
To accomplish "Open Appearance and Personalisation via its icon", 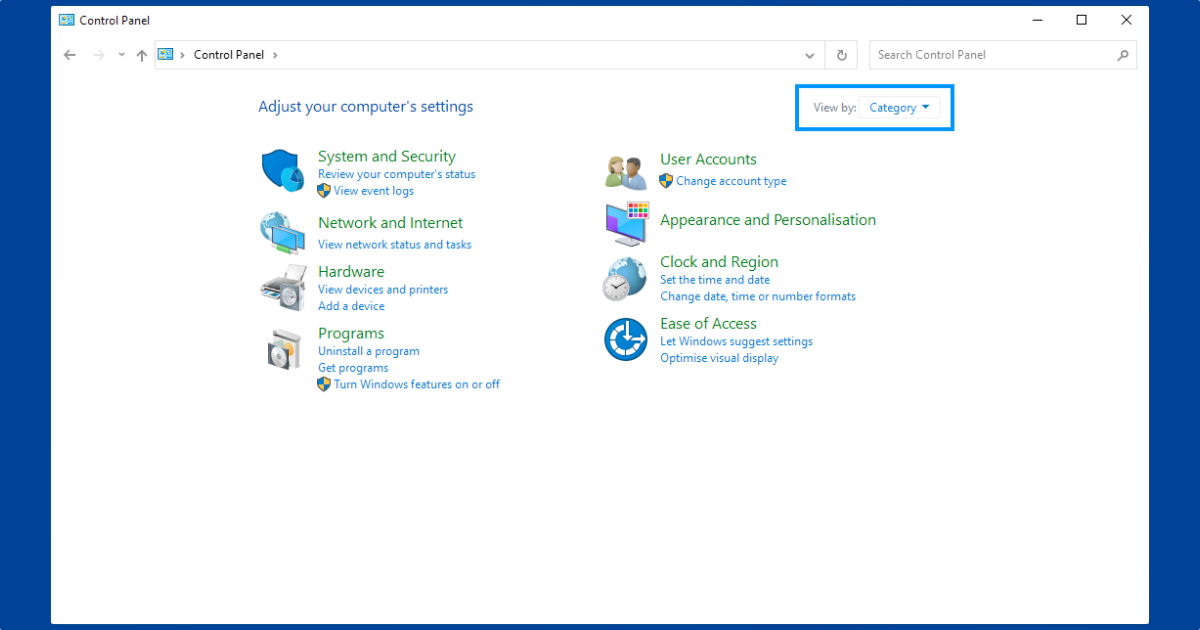I will pyautogui.click(x=625, y=224).
